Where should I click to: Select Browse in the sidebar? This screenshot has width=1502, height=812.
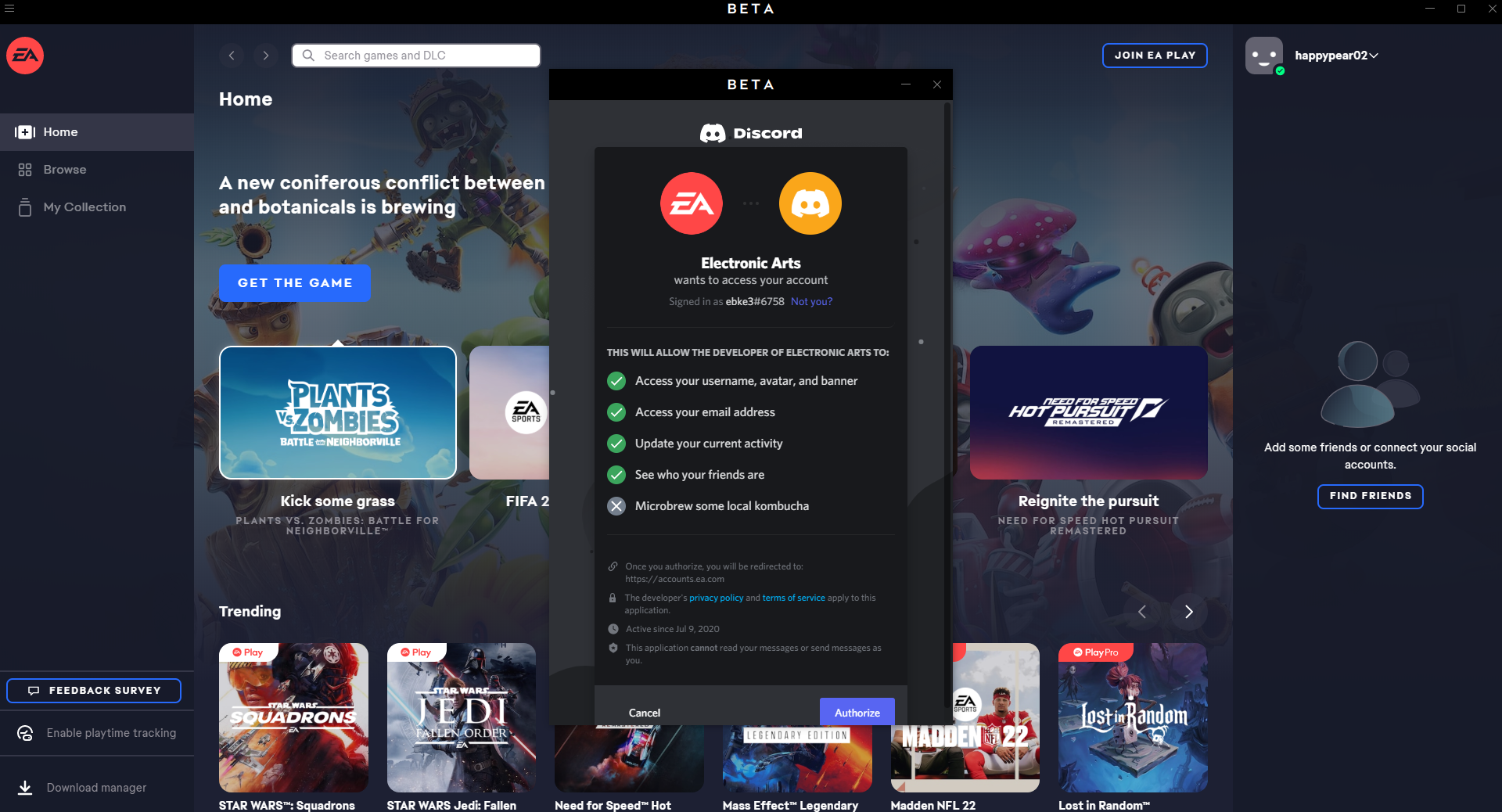(x=65, y=170)
